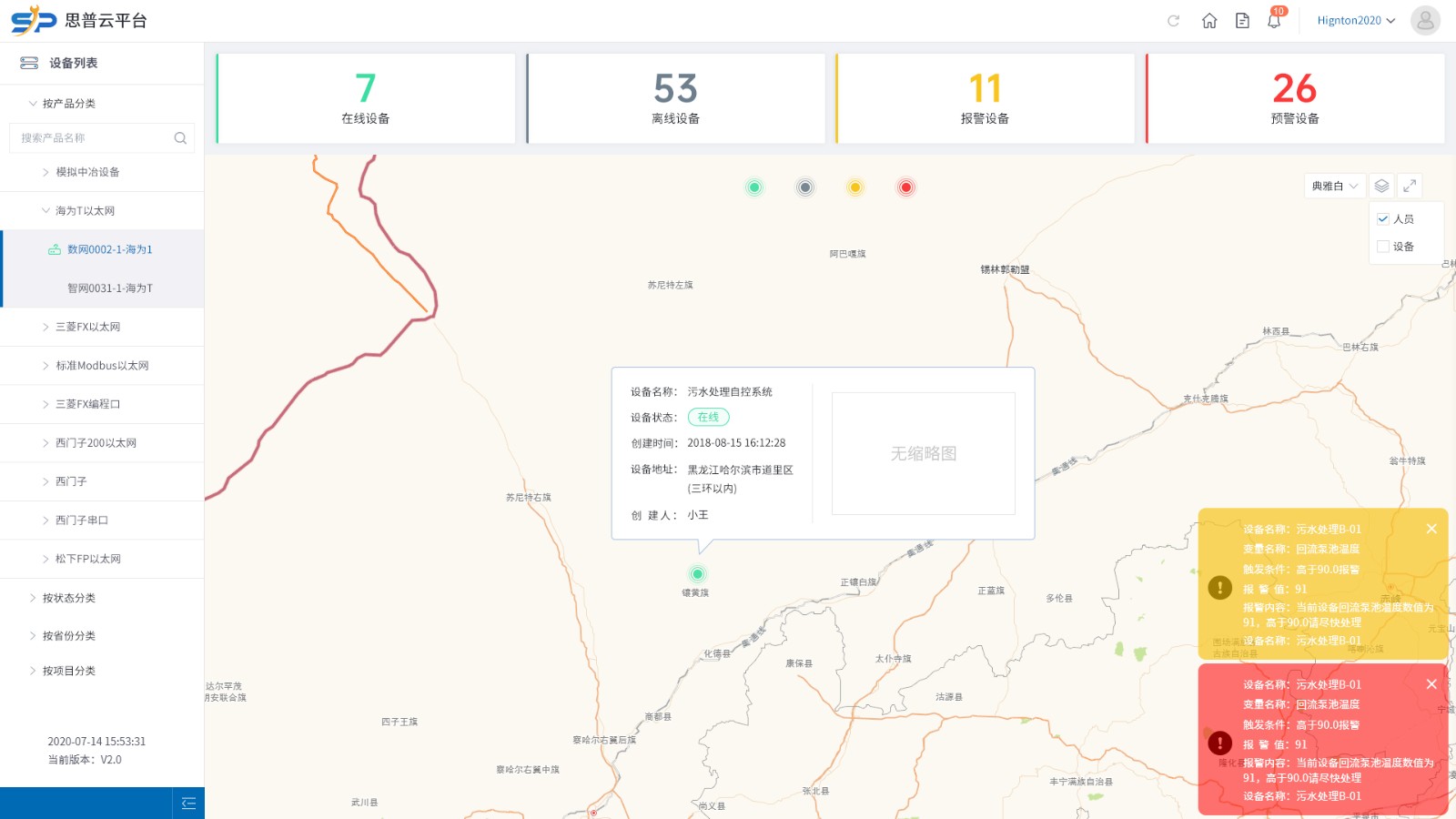Click the user avatar icon

(1424, 21)
